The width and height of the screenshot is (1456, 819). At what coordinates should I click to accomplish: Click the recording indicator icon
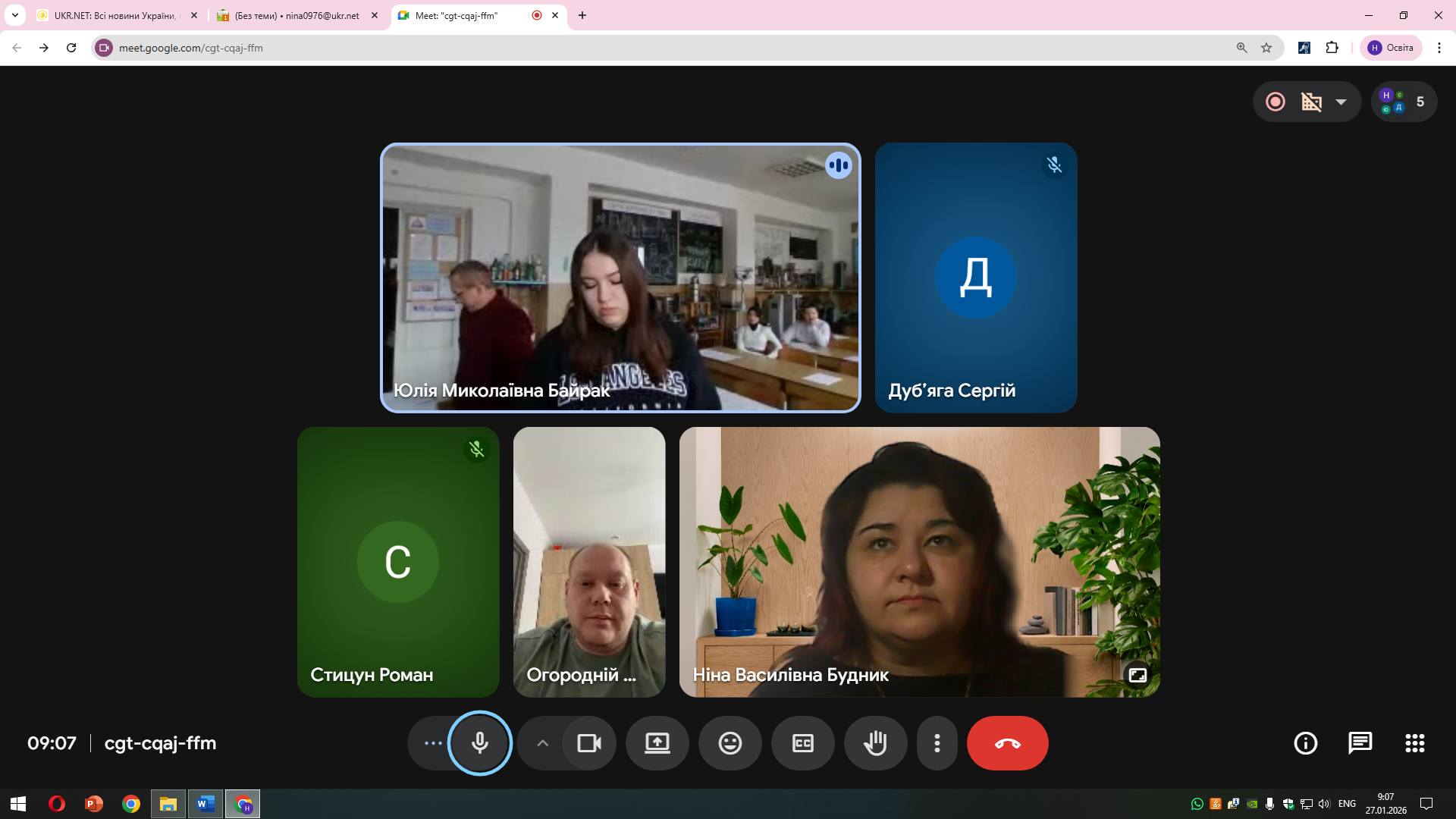1276,102
